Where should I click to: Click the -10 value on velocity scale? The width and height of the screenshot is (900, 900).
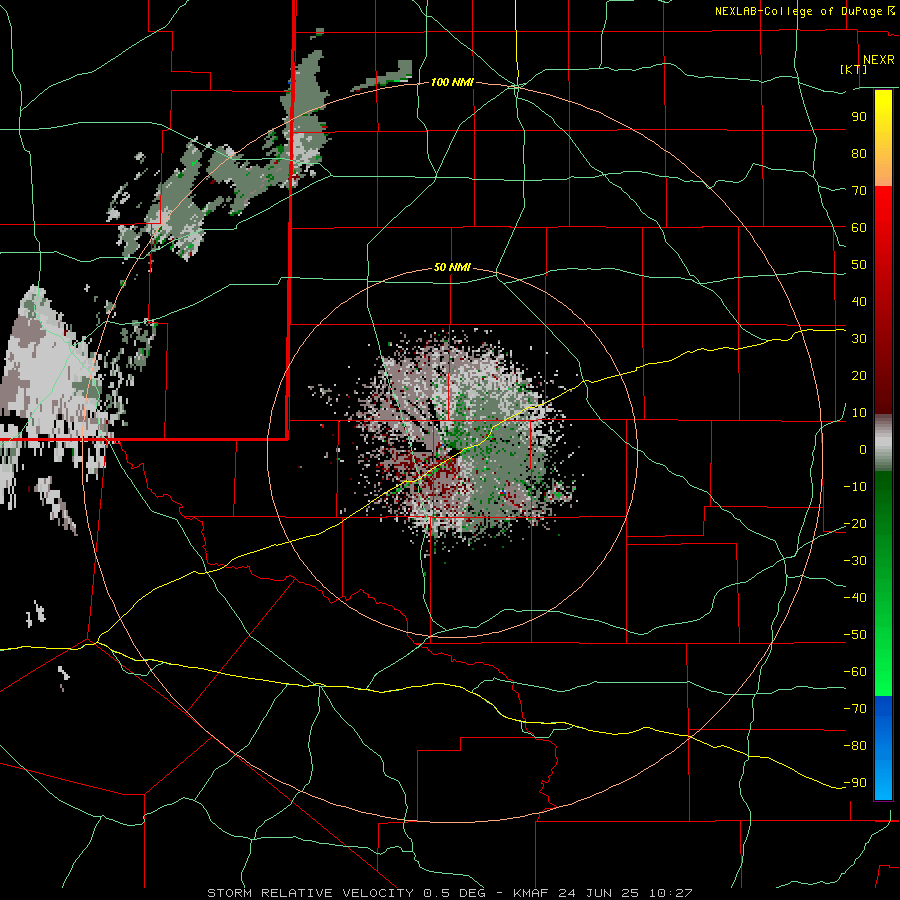pyautogui.click(x=855, y=487)
